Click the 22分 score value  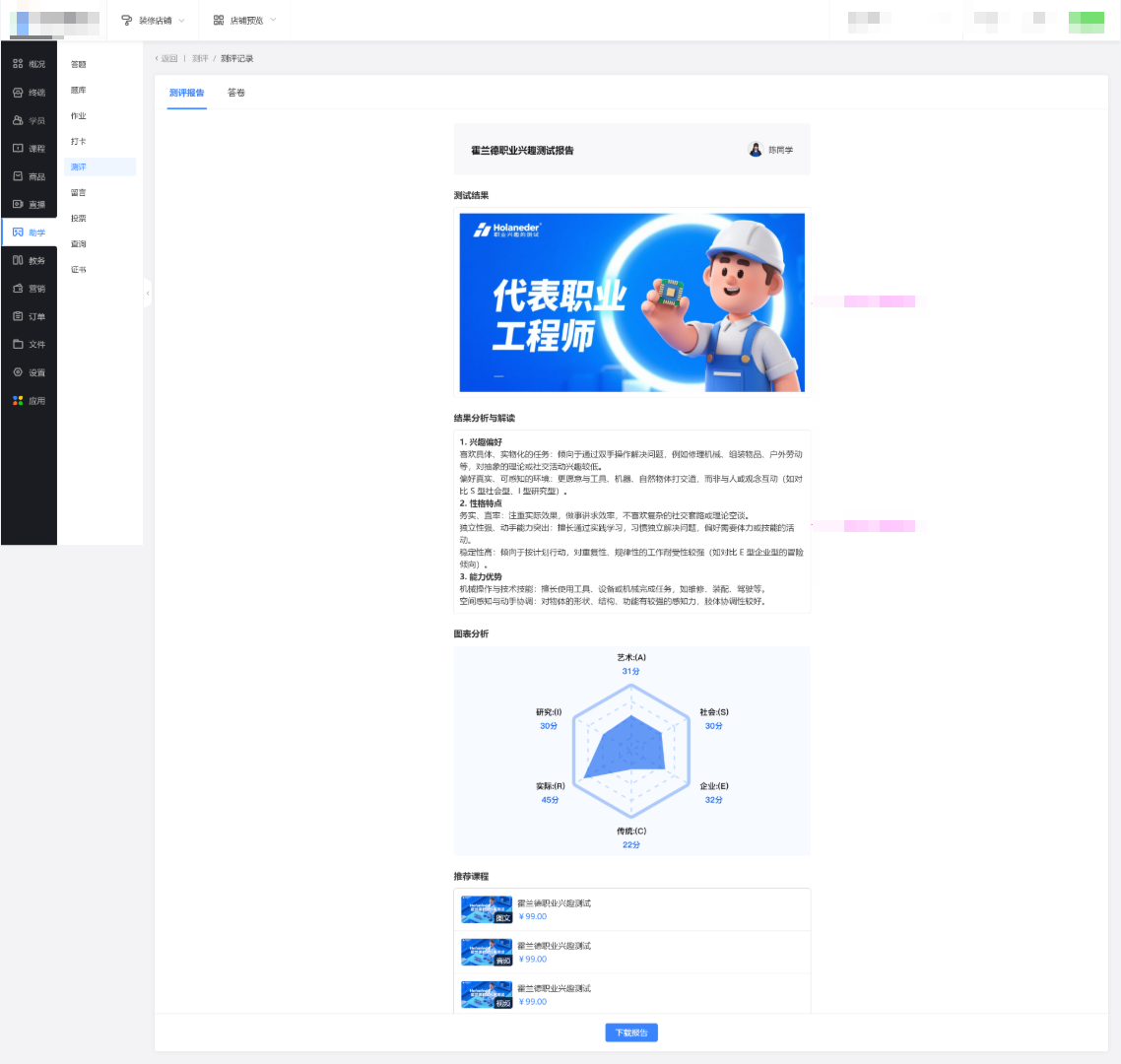coord(631,845)
